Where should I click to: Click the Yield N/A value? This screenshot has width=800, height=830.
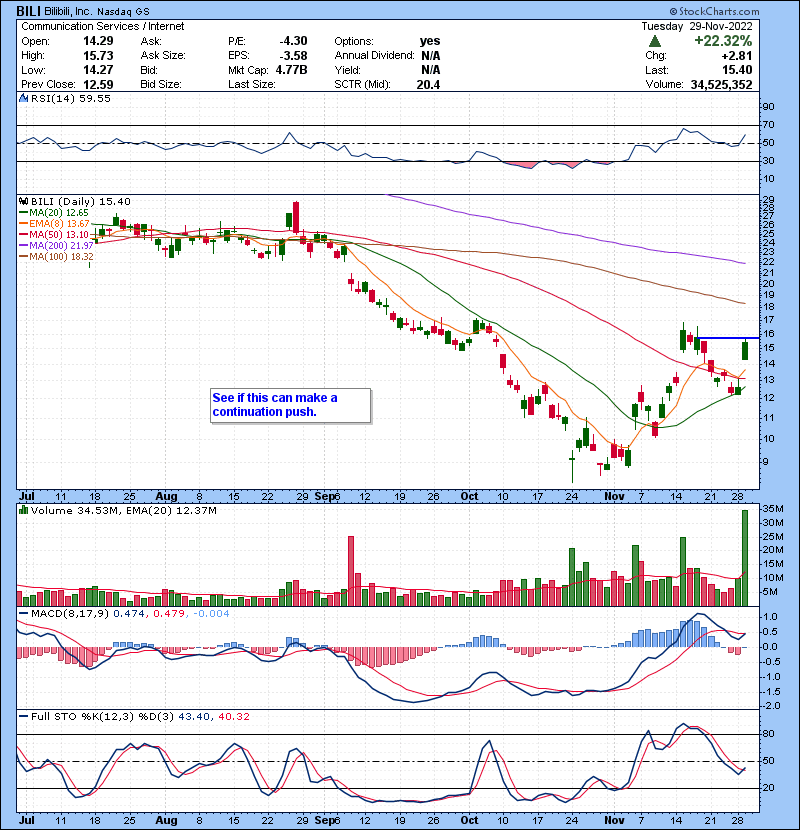click(x=430, y=70)
